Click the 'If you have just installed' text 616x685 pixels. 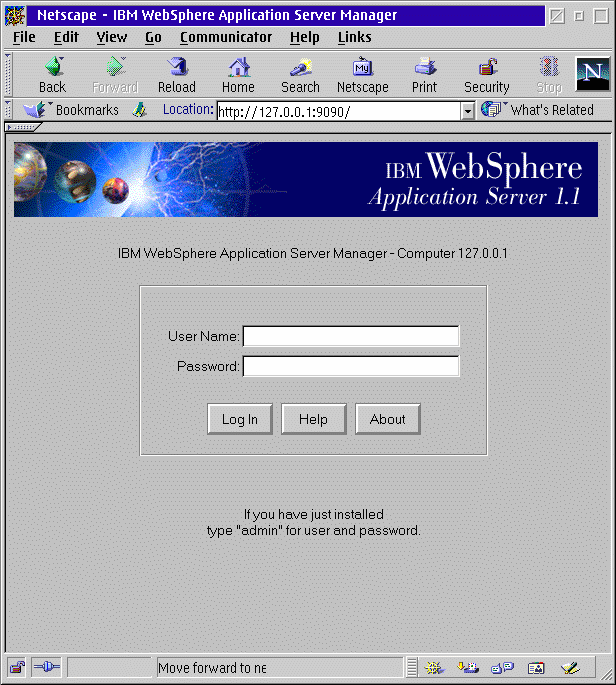pyautogui.click(x=314, y=514)
